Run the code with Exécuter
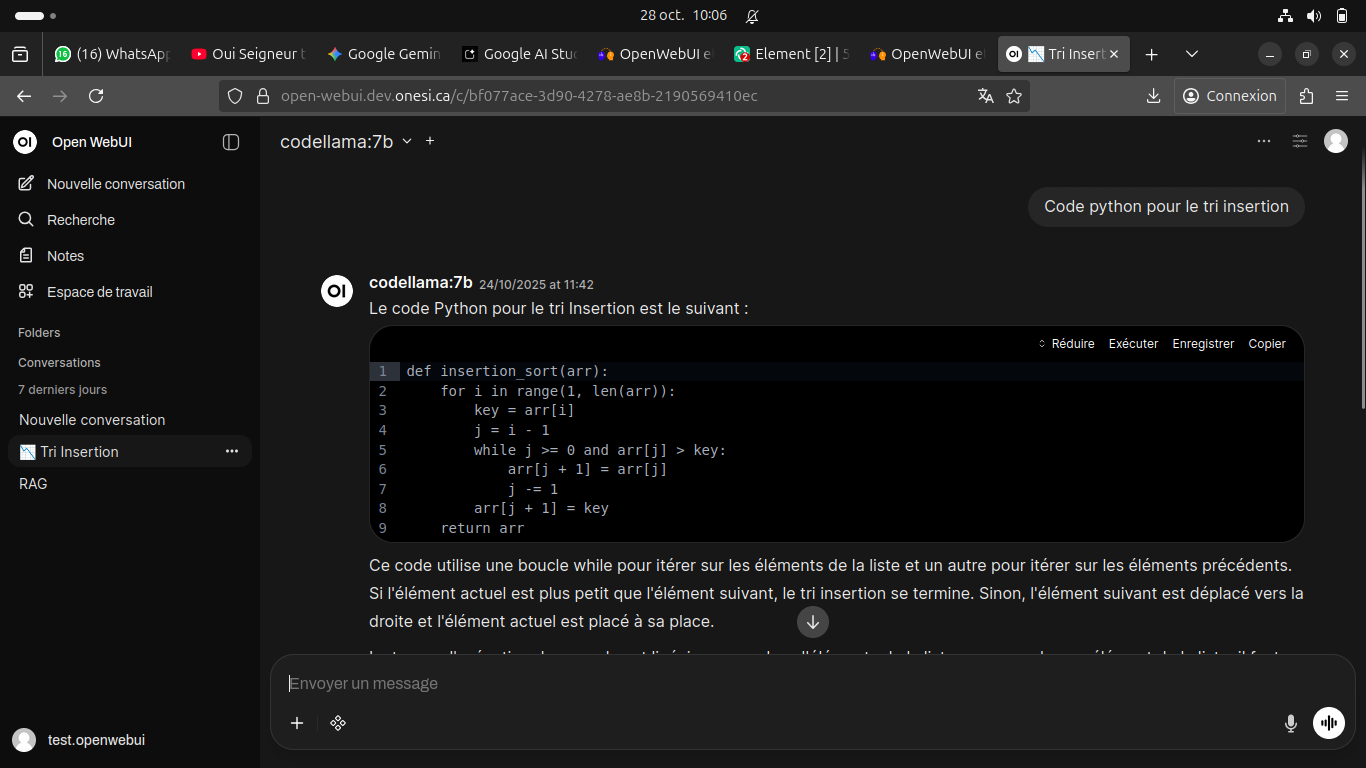 click(1133, 344)
